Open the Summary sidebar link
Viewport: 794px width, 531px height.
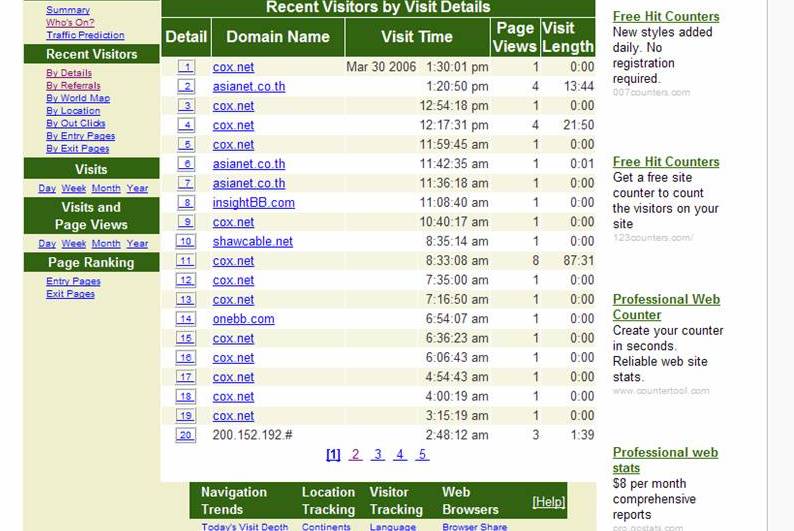68,10
